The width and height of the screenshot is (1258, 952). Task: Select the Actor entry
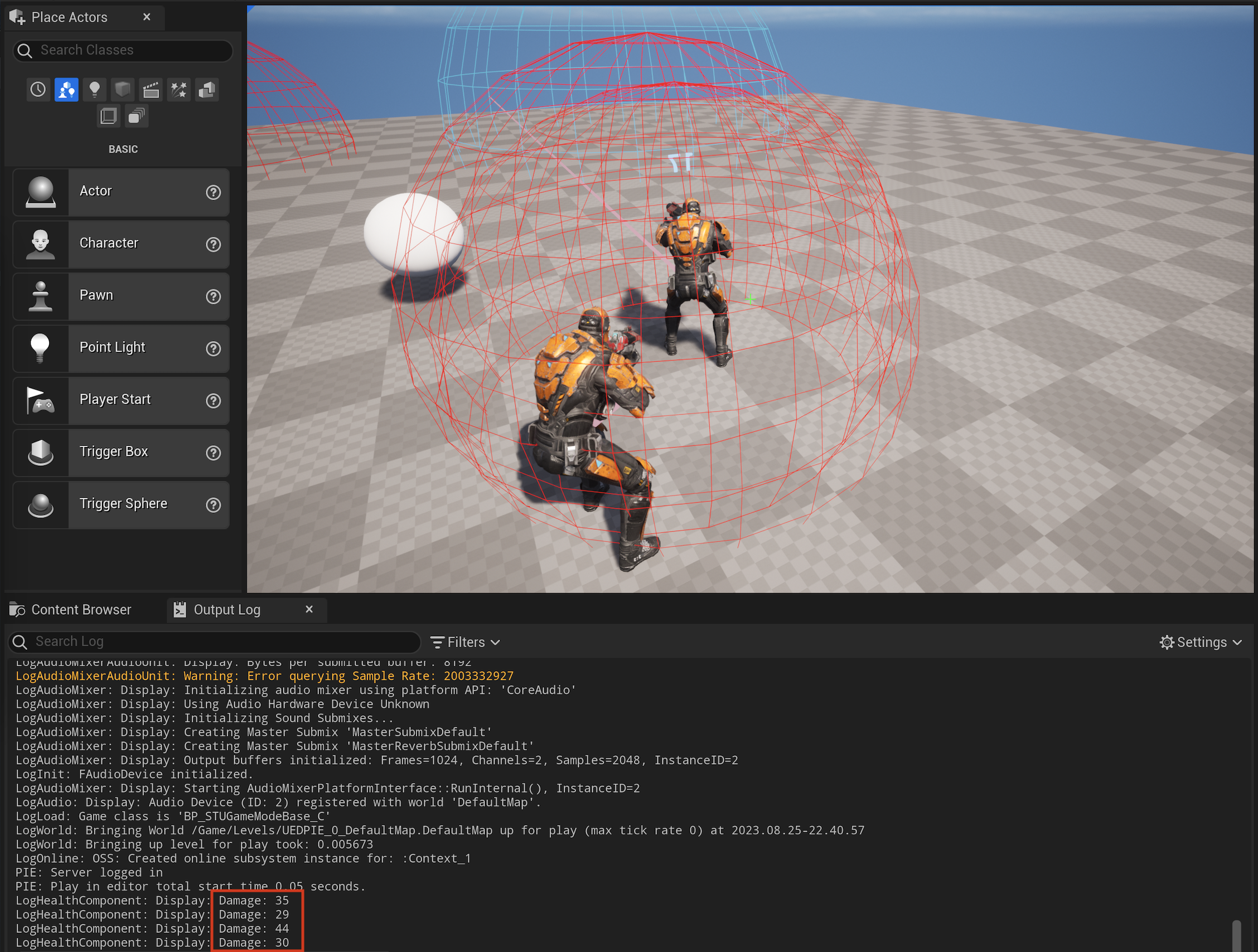coord(121,192)
